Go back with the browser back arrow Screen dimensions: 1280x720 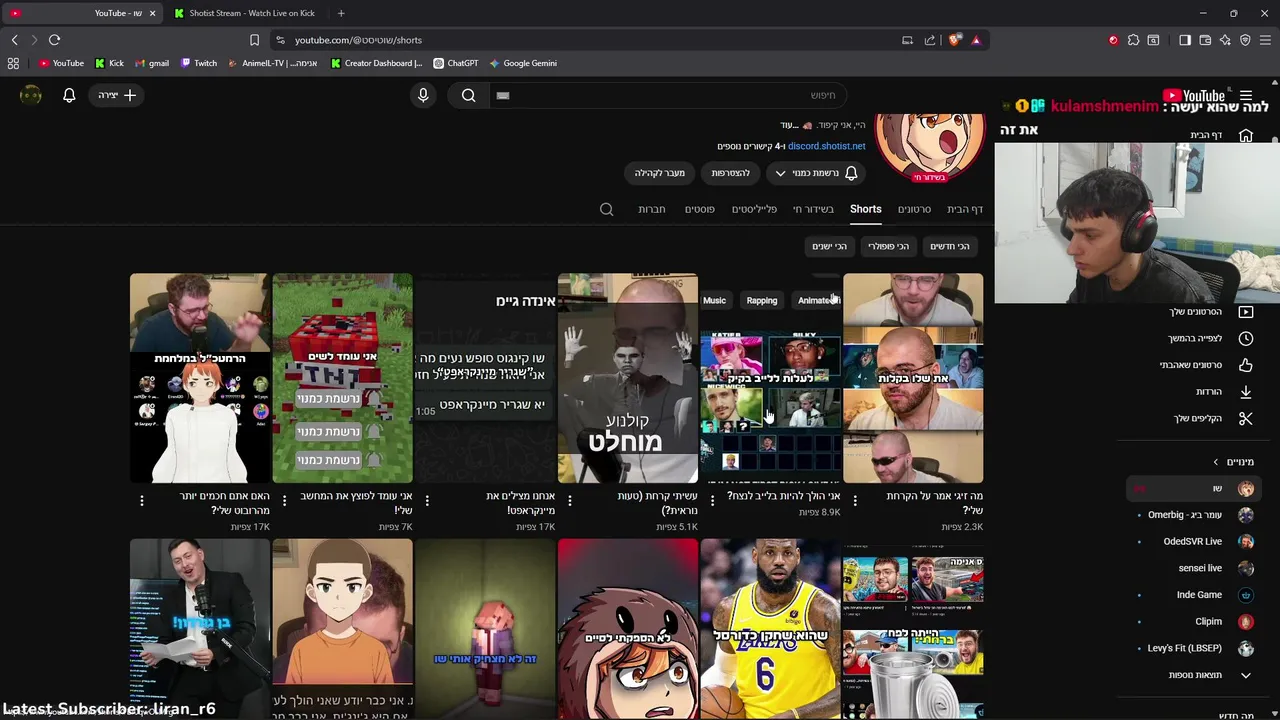point(14,40)
